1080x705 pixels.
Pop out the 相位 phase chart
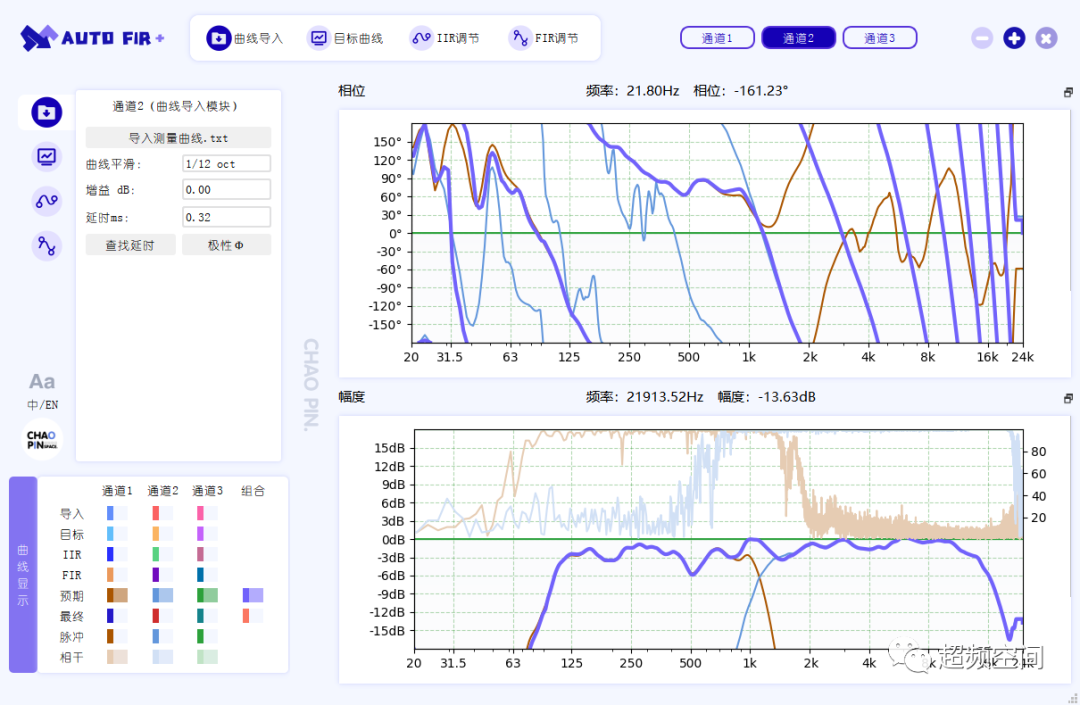pyautogui.click(x=1068, y=92)
